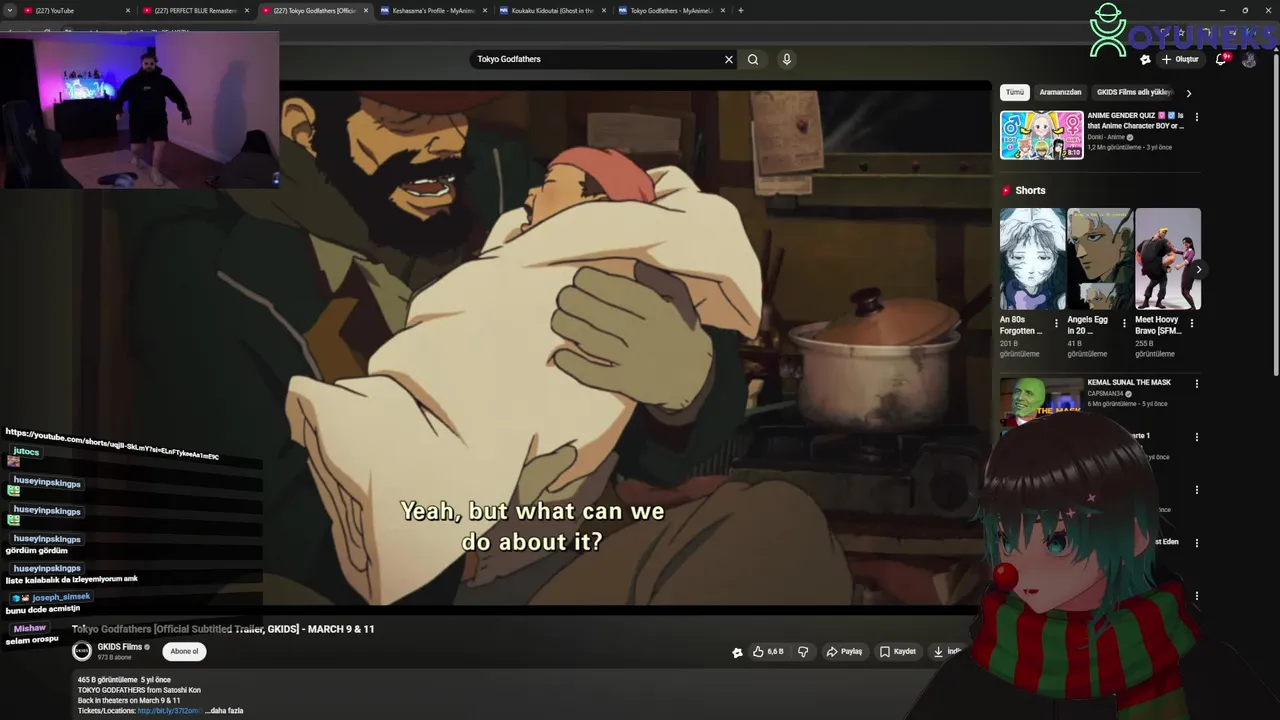Click the Kaydet save button
This screenshot has height=720, width=1280.
(898, 652)
